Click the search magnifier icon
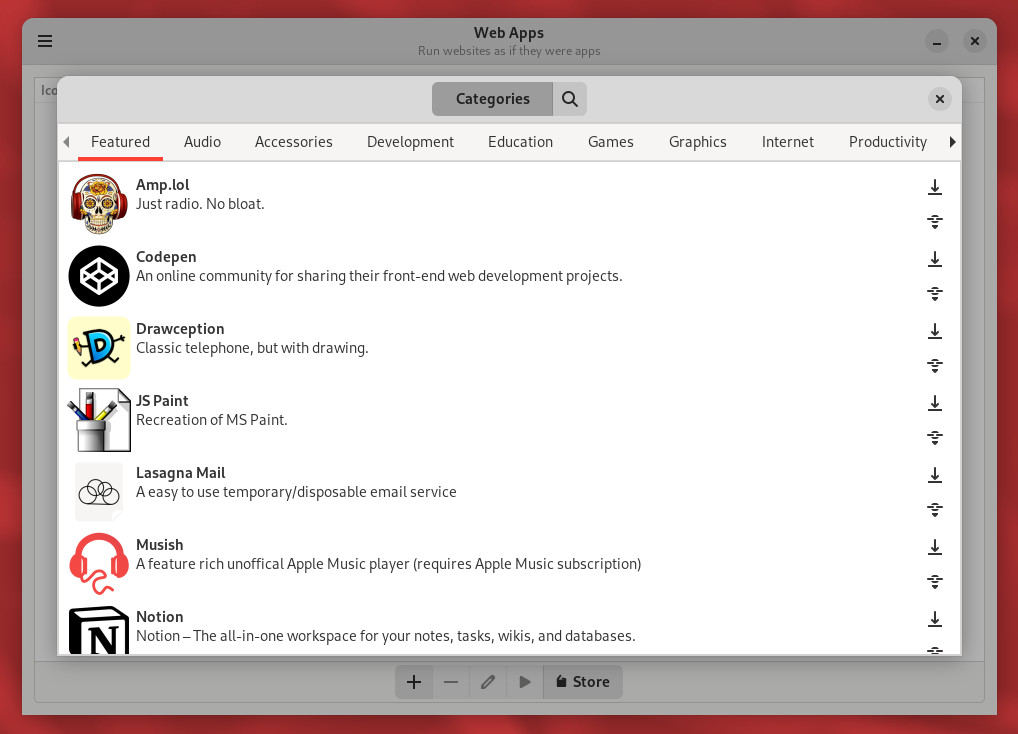This screenshot has height=734, width=1018. click(569, 99)
